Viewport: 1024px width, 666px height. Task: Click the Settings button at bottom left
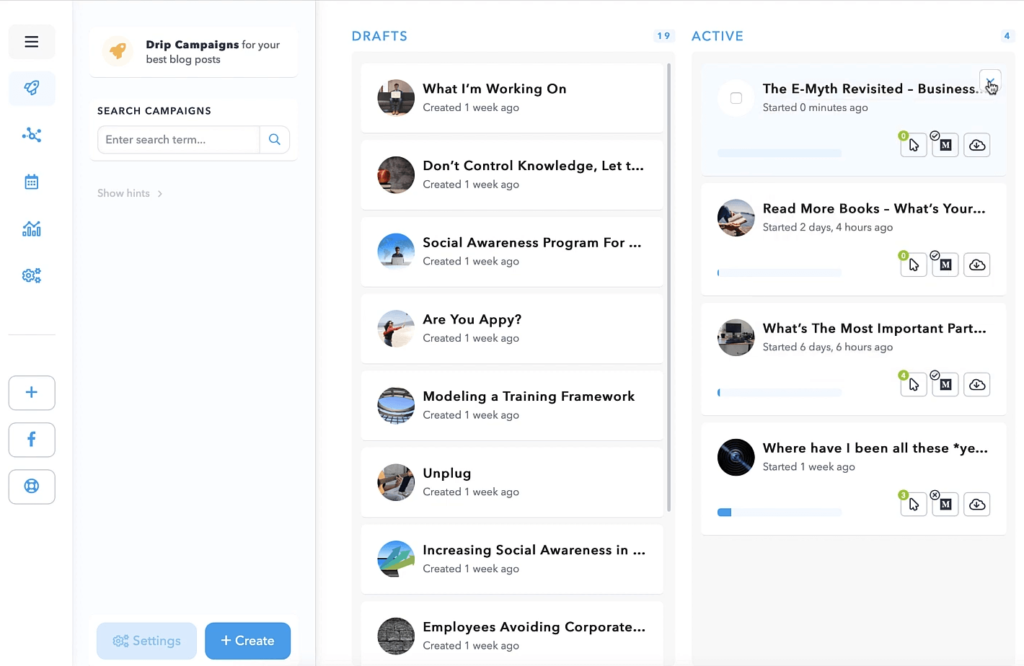point(147,641)
